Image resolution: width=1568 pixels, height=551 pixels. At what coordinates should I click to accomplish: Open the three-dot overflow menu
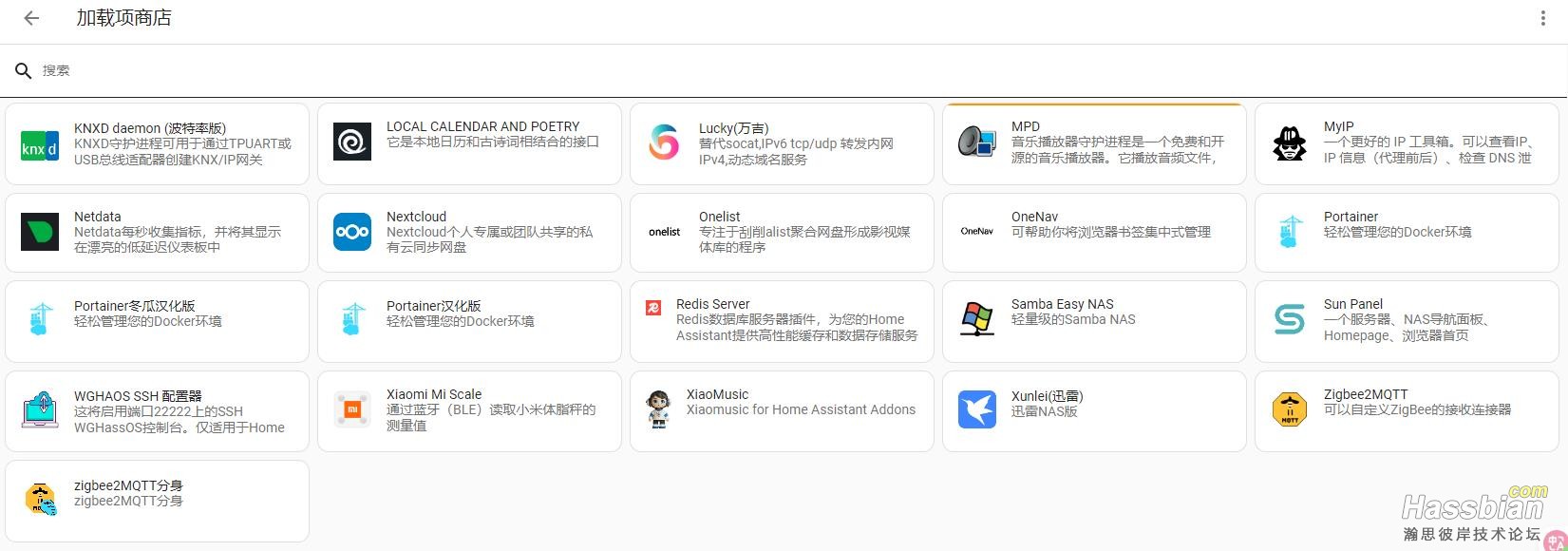1543,18
